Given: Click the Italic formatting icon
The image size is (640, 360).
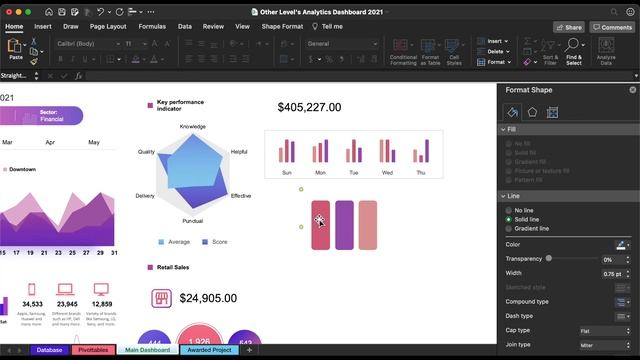Looking at the screenshot, I should (x=73, y=59).
